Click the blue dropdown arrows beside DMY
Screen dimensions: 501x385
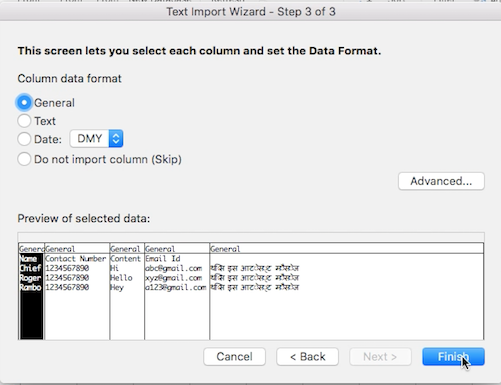coord(116,139)
